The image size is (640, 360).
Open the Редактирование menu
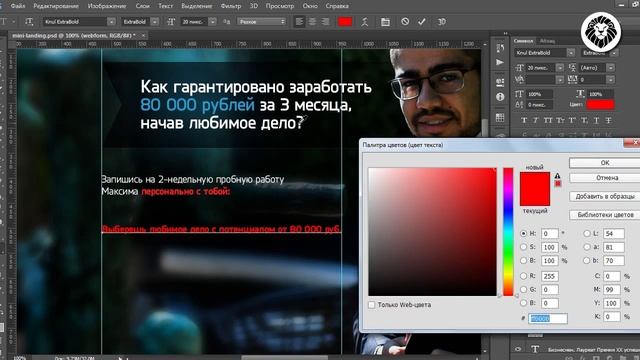pyautogui.click(x=57, y=6)
